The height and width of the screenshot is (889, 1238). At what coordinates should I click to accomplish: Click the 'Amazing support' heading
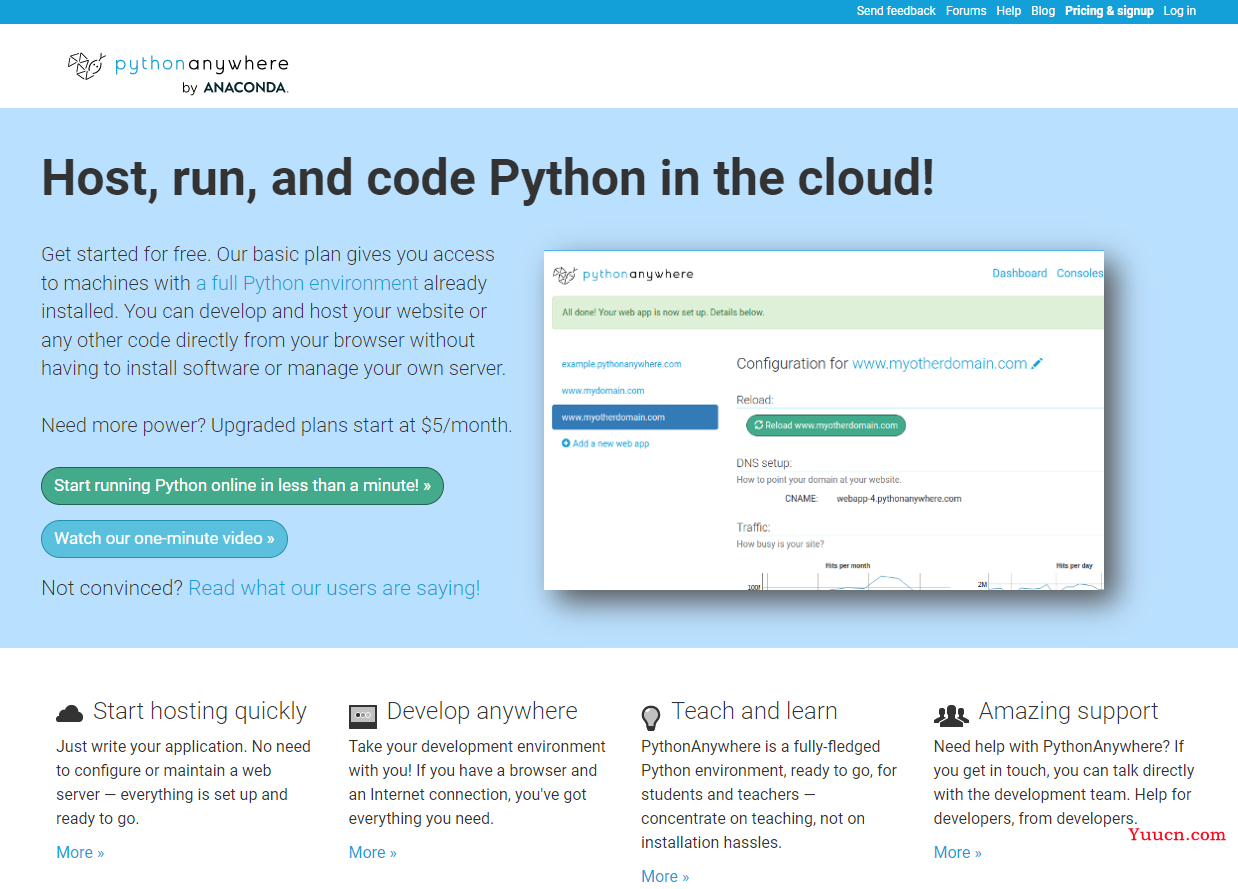(x=1068, y=711)
